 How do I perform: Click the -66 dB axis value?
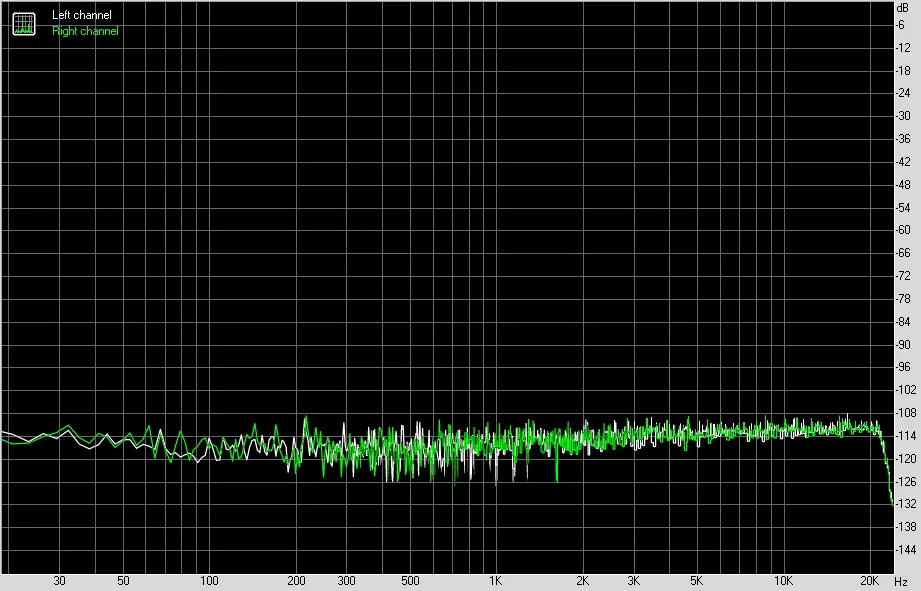[903, 253]
